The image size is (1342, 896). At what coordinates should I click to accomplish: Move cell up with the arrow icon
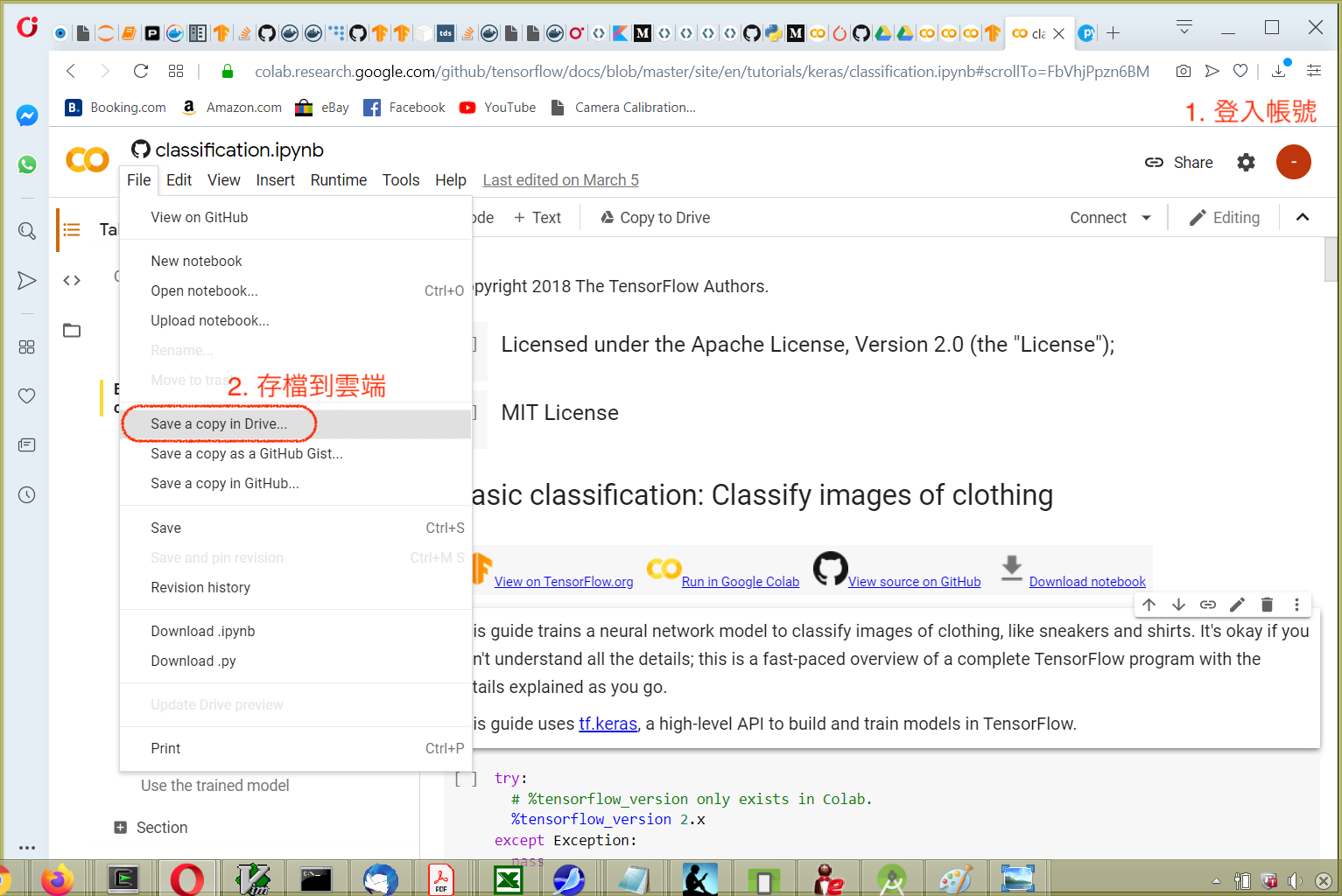click(x=1149, y=605)
